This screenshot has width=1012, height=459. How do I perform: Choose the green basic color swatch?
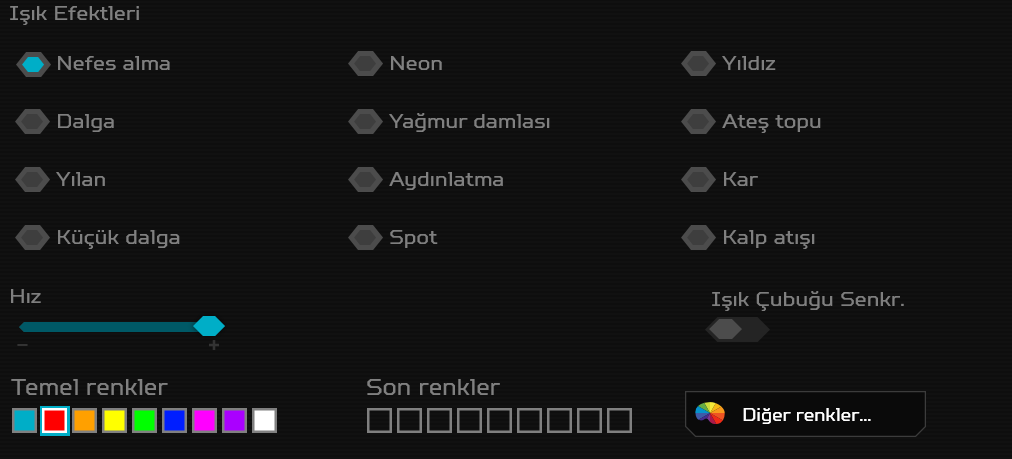point(145,420)
